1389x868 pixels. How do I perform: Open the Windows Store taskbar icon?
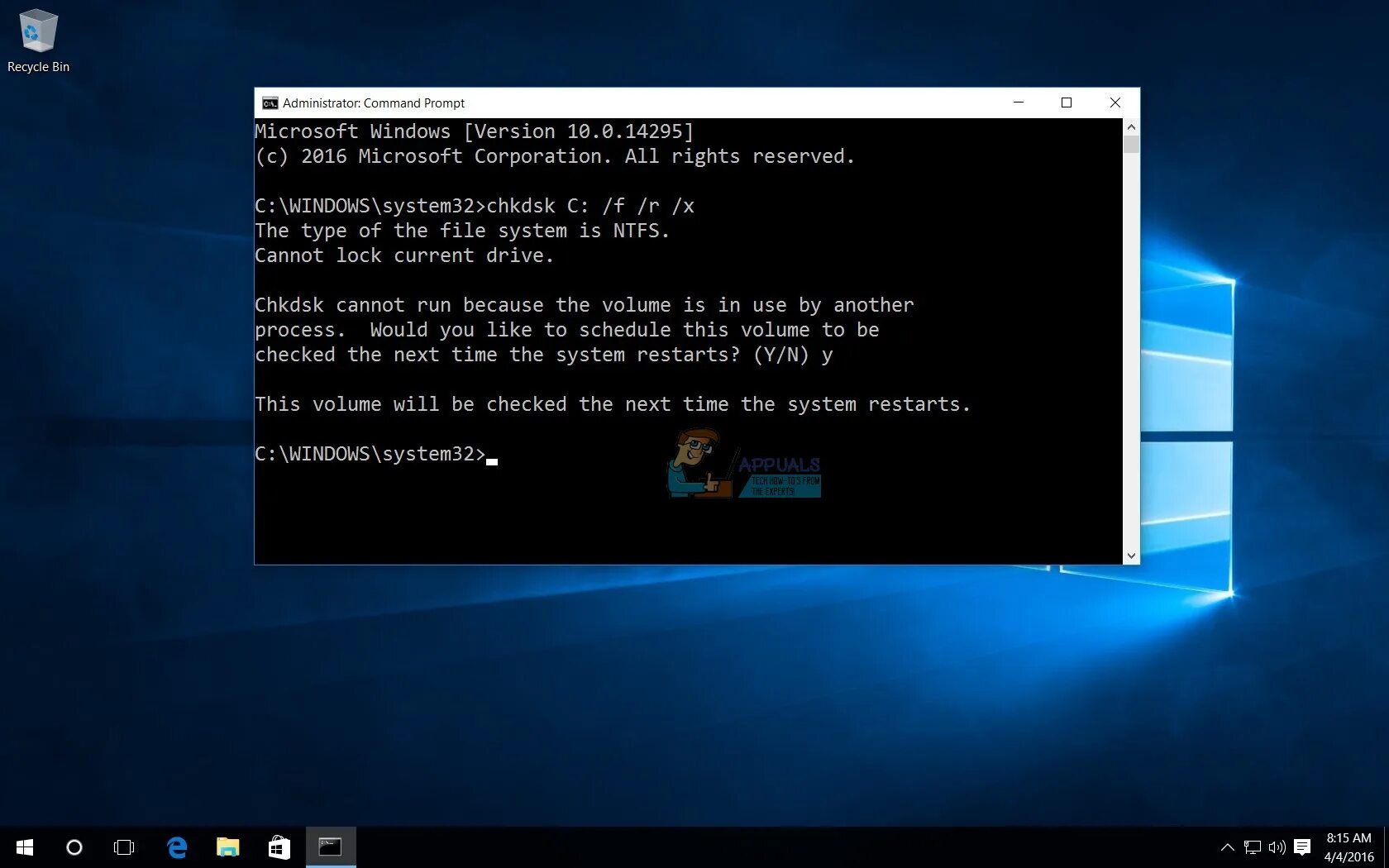point(279,847)
